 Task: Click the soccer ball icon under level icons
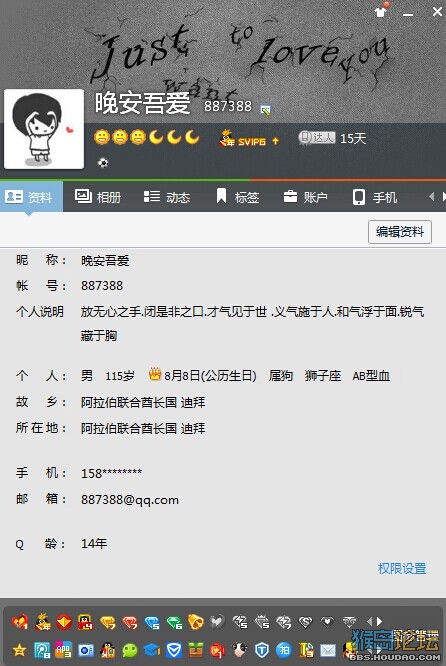103,163
